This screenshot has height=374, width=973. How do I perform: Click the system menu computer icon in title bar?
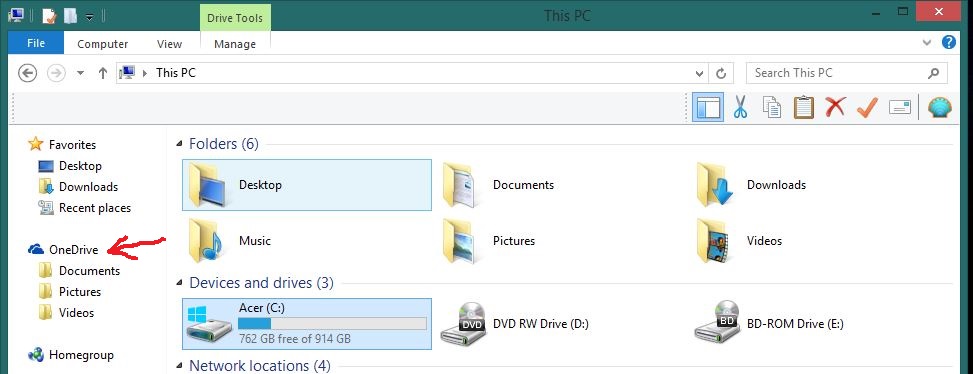coord(16,15)
